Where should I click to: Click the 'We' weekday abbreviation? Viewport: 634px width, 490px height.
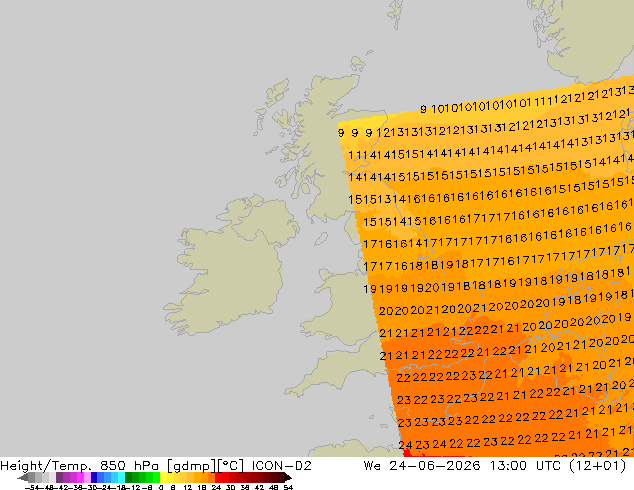click(372, 466)
